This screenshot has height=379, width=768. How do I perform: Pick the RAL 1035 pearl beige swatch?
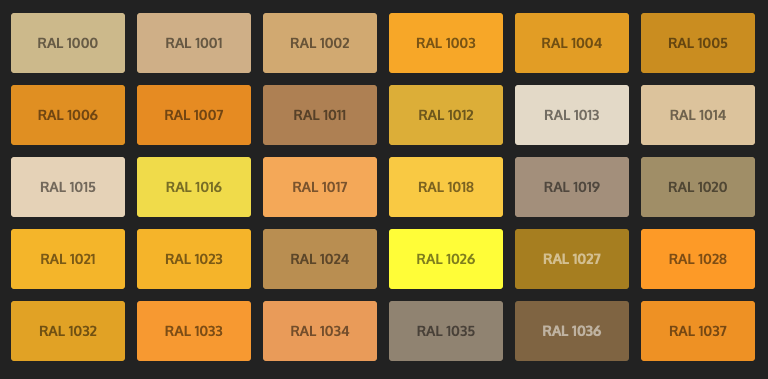(x=446, y=331)
